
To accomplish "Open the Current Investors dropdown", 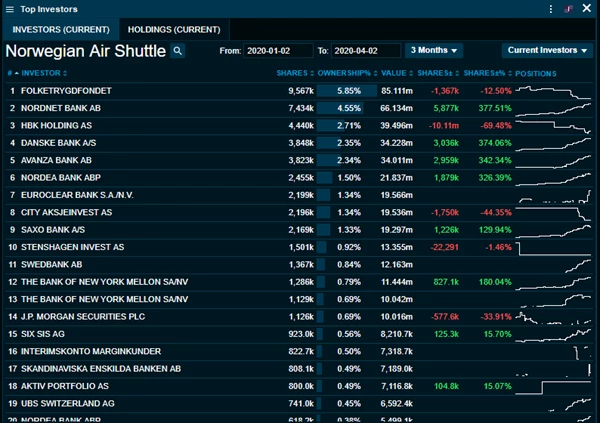I will pyautogui.click(x=547, y=51).
